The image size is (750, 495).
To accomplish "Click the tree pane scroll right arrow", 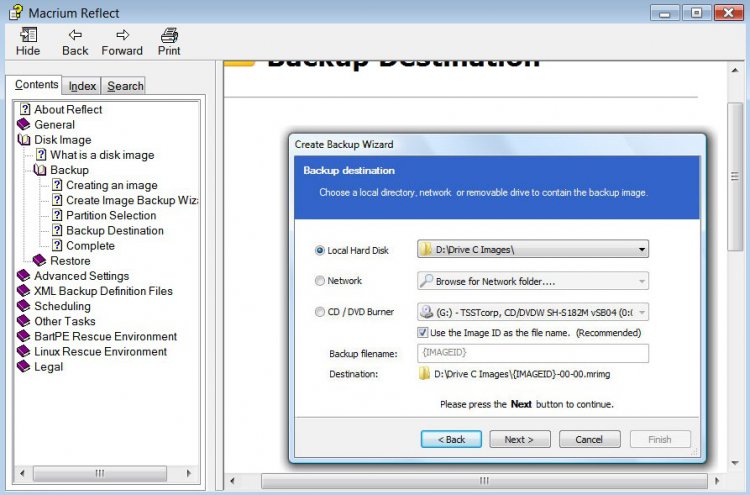I will pos(188,473).
